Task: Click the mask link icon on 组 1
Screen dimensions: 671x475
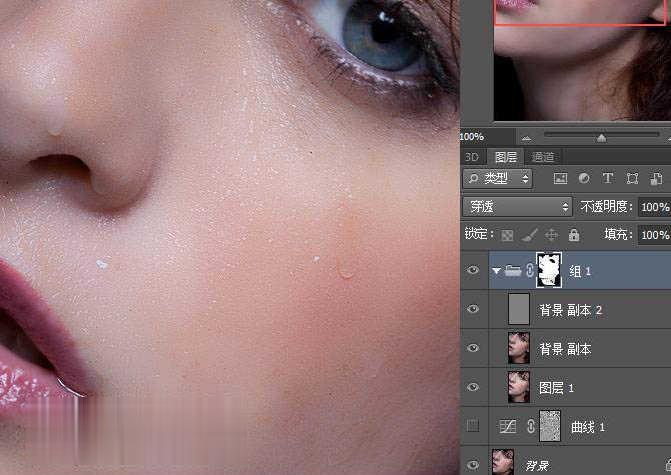Action: pyautogui.click(x=530, y=270)
